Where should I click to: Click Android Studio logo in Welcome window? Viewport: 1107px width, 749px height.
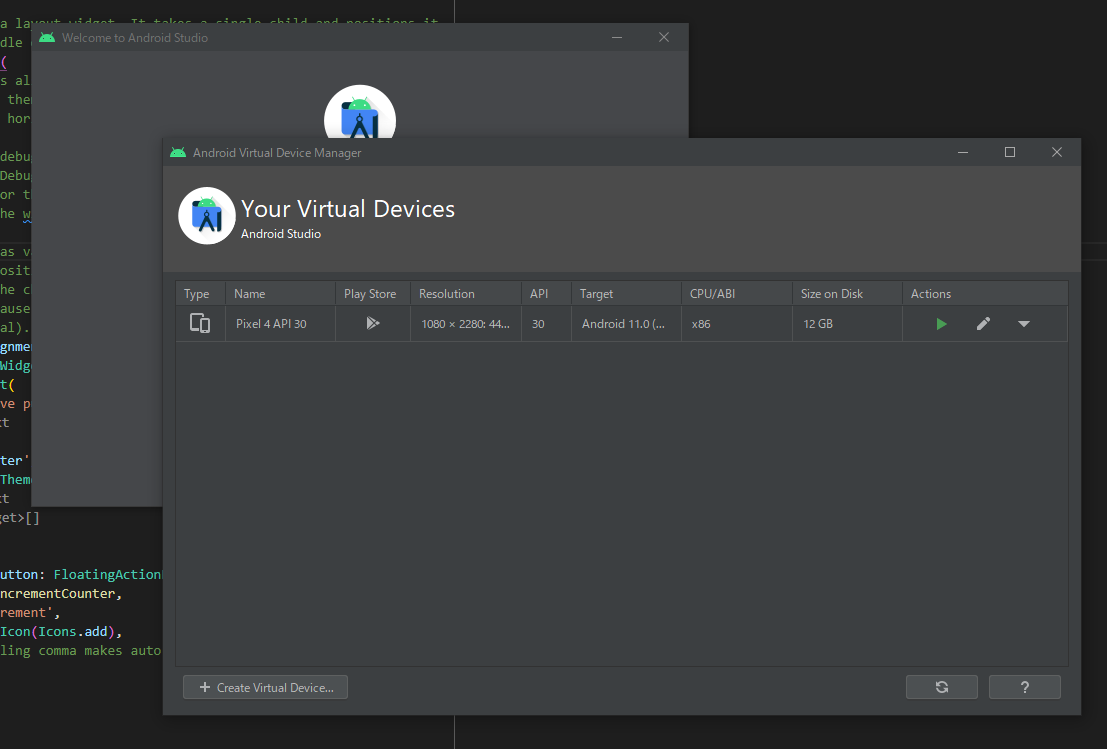[360, 112]
